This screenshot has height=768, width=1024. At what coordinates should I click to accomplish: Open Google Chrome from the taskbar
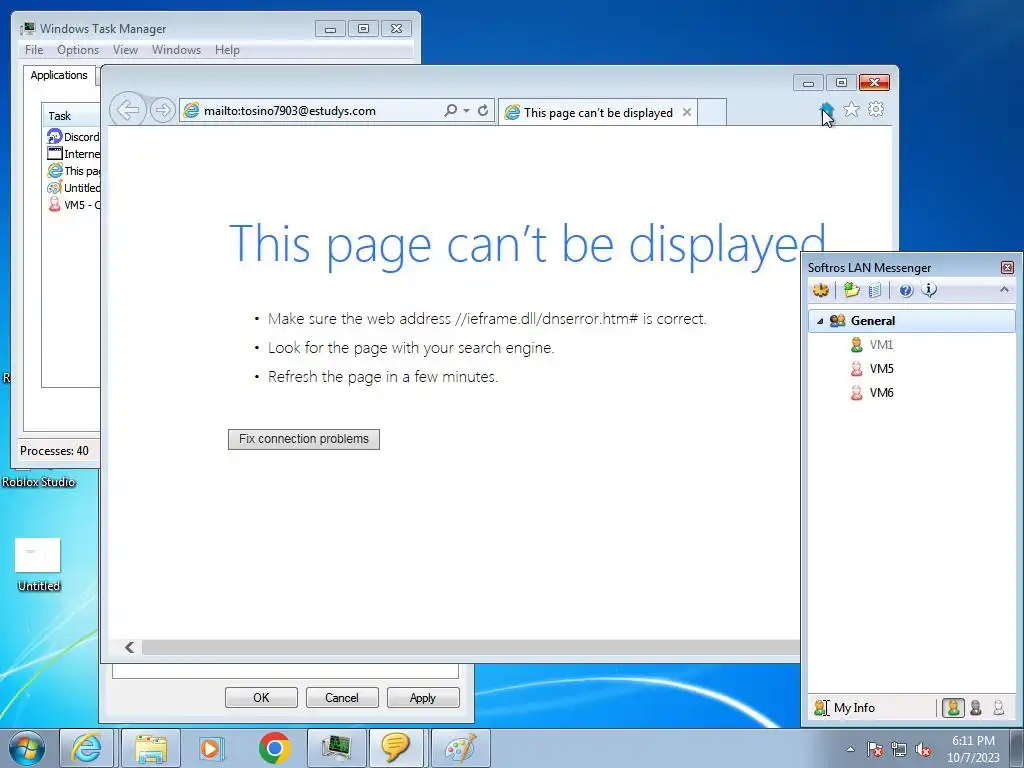click(274, 748)
